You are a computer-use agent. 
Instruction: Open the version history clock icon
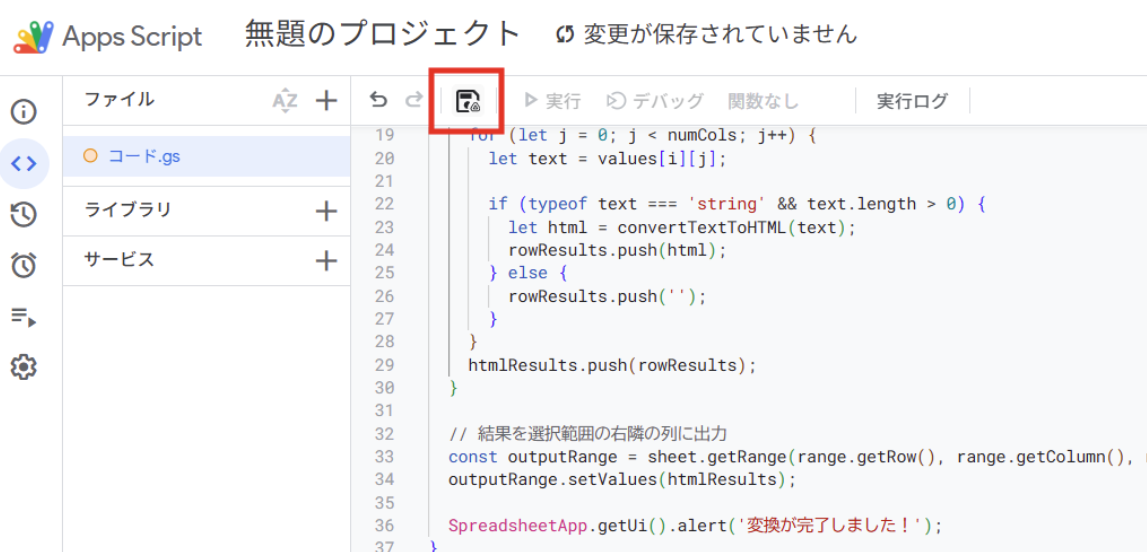pyautogui.click(x=24, y=214)
